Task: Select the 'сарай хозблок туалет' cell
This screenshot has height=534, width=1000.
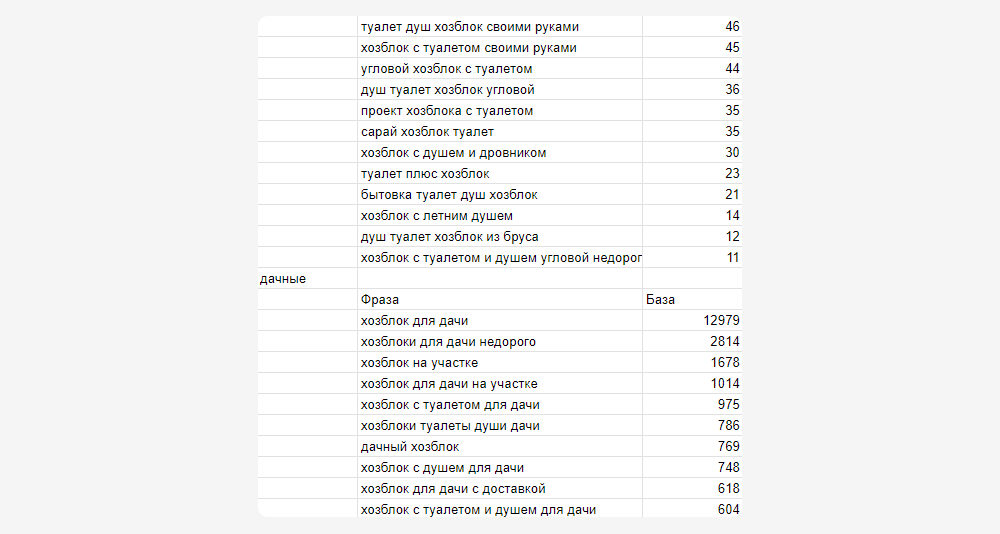Action: [x=427, y=132]
